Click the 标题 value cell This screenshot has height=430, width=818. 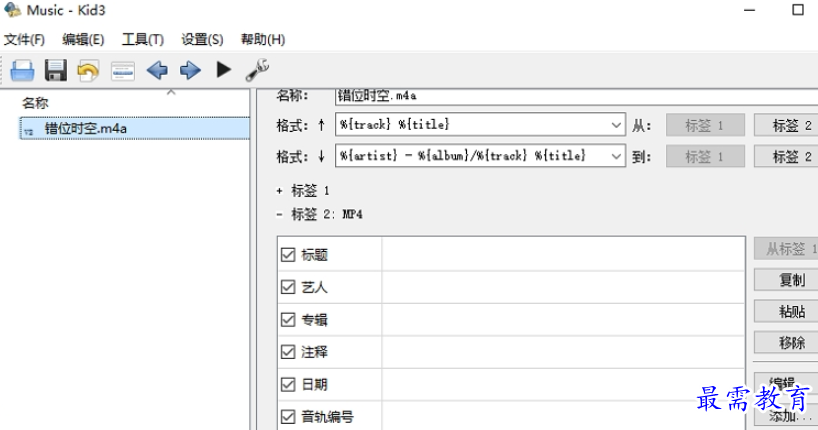click(x=563, y=255)
